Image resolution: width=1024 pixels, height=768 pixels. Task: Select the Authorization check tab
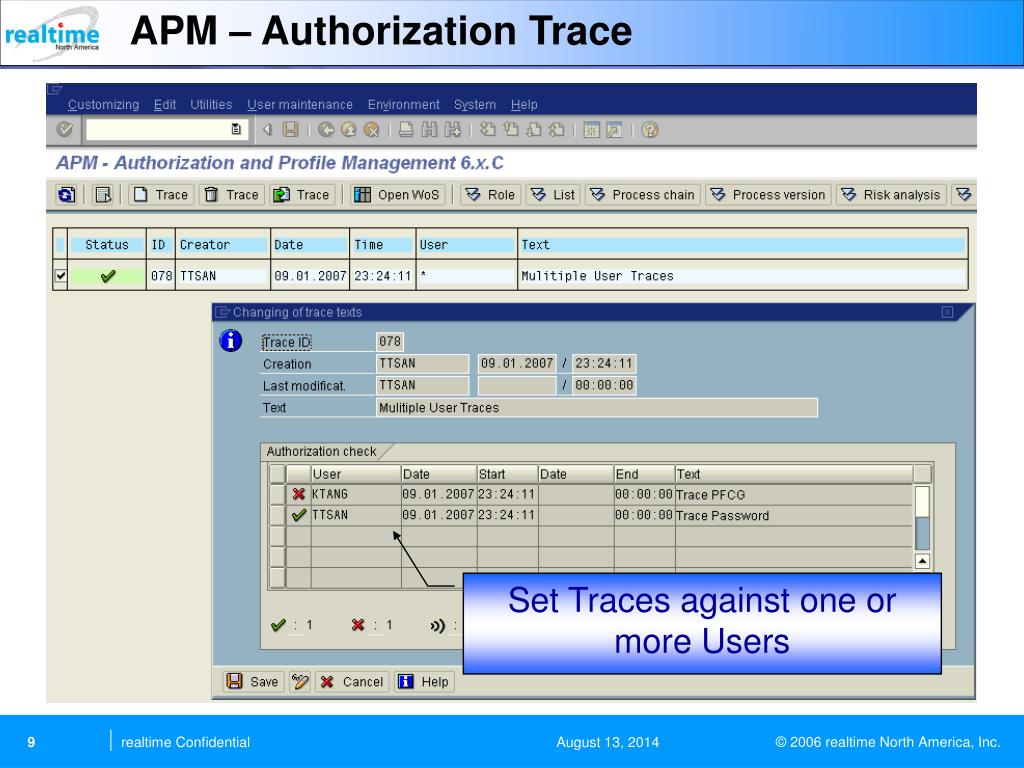[x=321, y=451]
